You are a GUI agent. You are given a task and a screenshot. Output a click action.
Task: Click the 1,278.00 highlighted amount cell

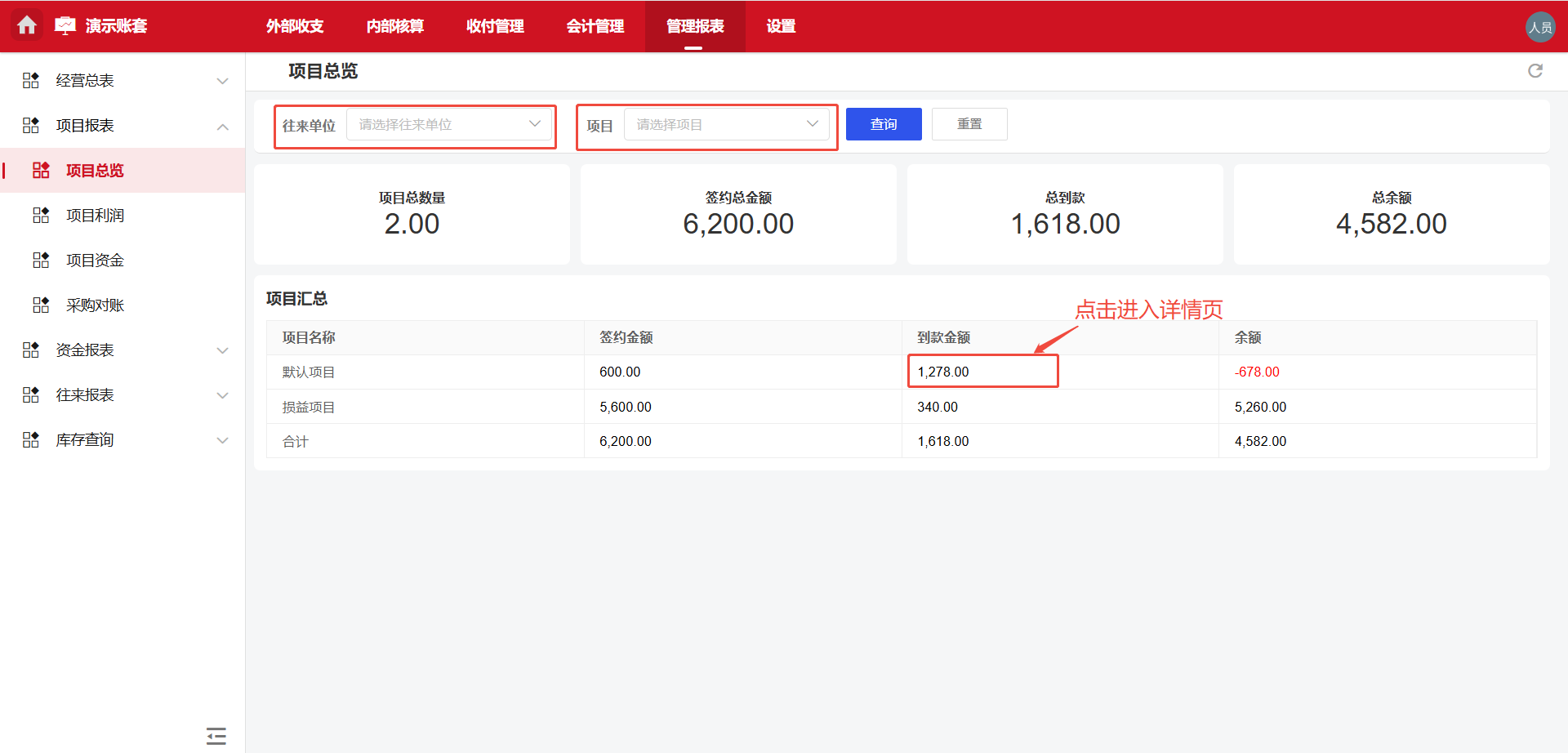[982, 371]
